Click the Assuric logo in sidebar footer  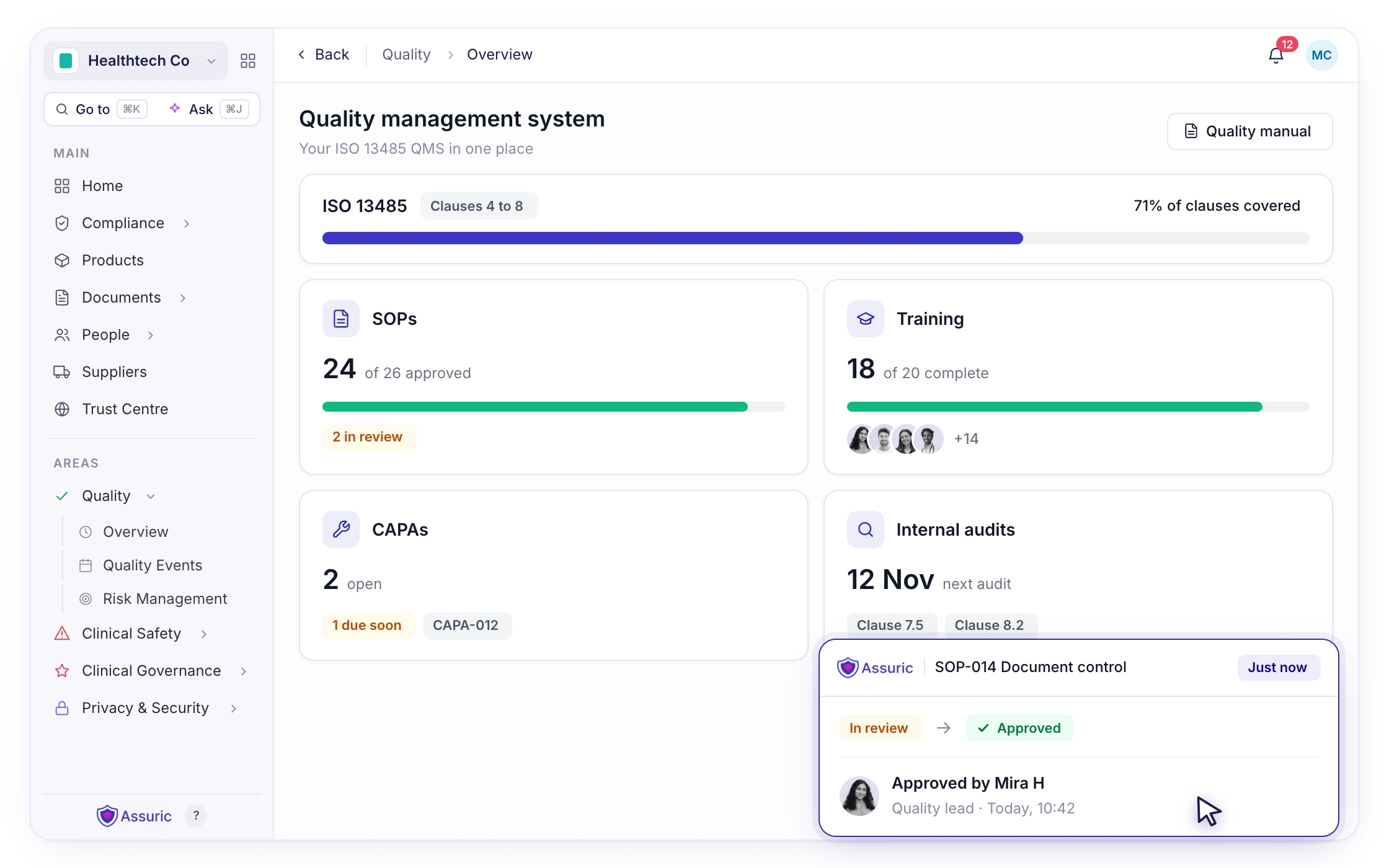134,816
